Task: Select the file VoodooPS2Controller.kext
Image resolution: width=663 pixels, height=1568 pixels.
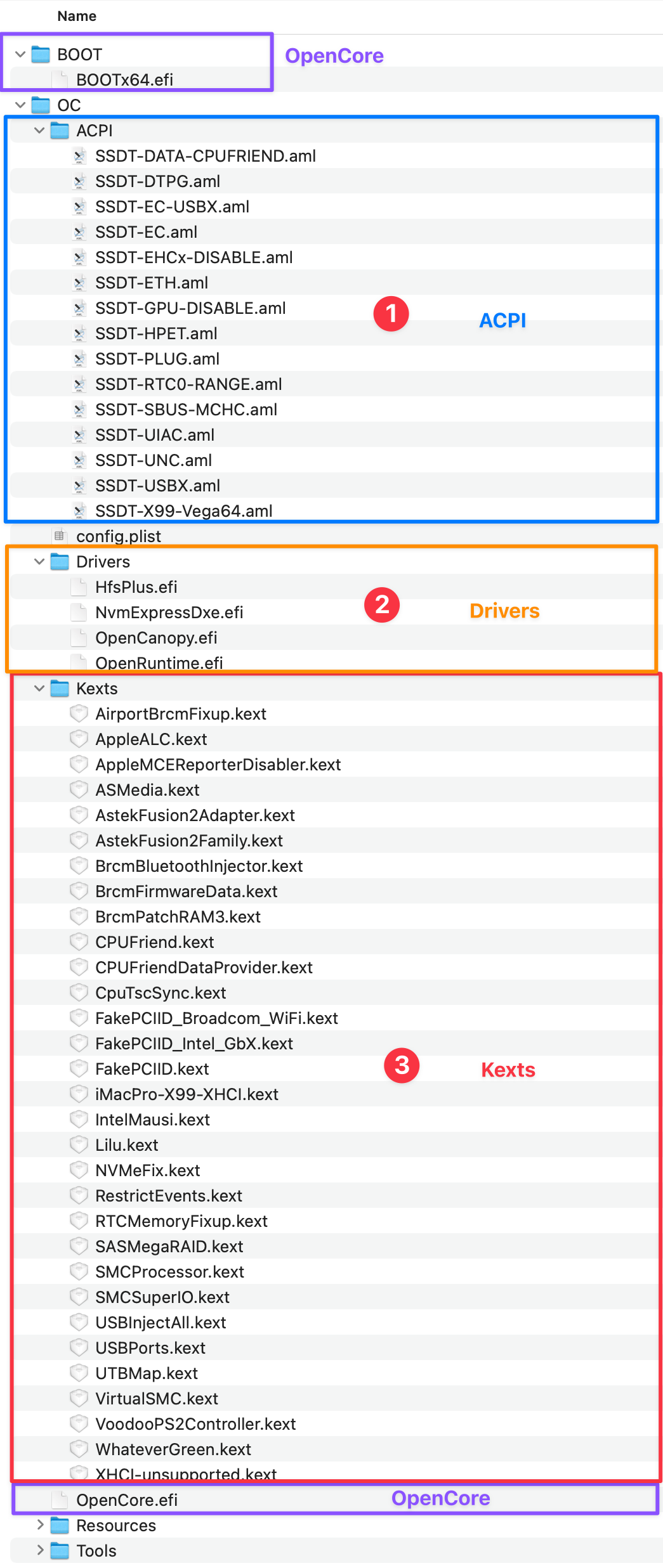Action: pos(195,1424)
